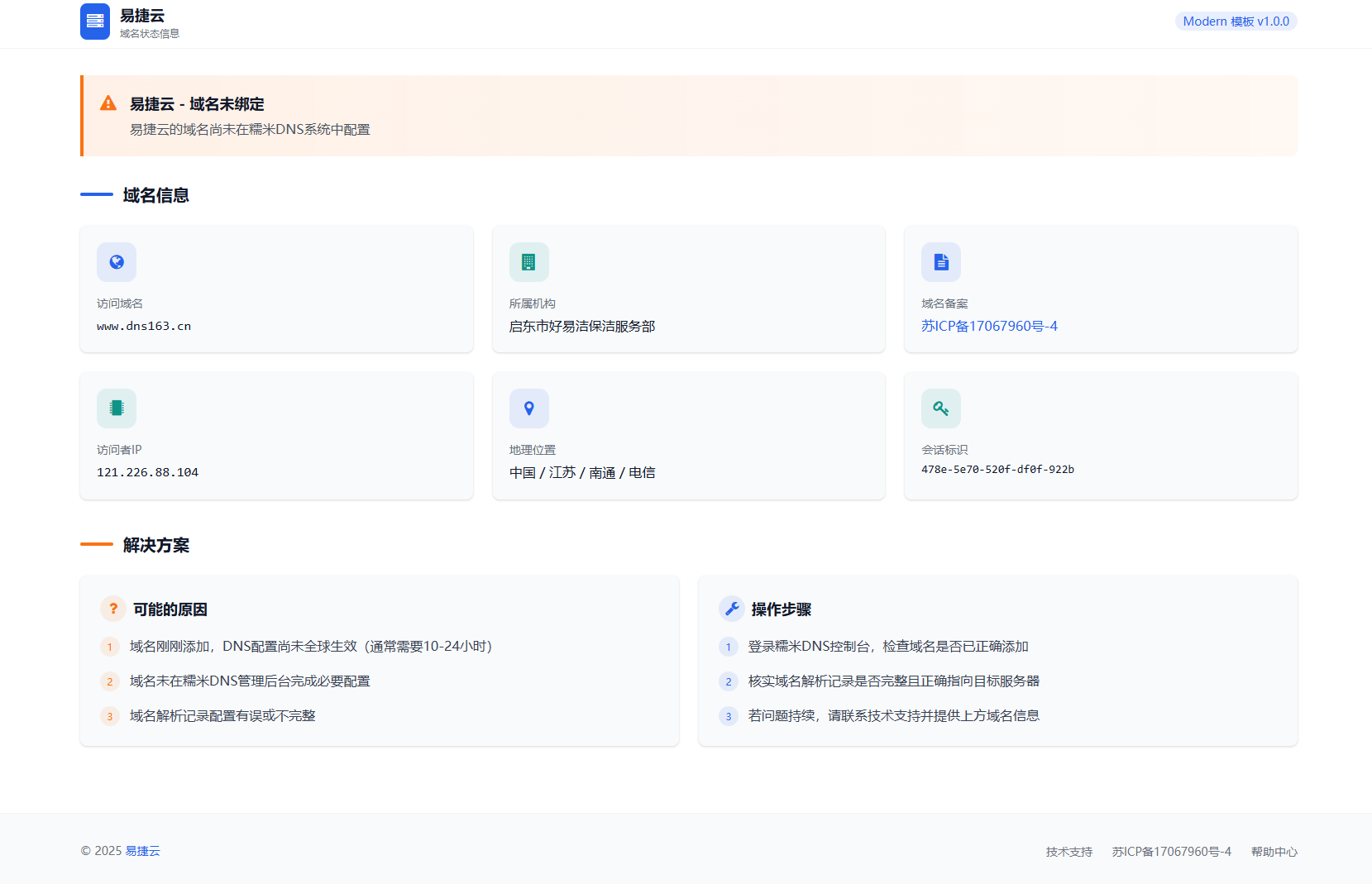Click the key icon on 会话标识 card
The image size is (1372, 884).
(x=940, y=408)
